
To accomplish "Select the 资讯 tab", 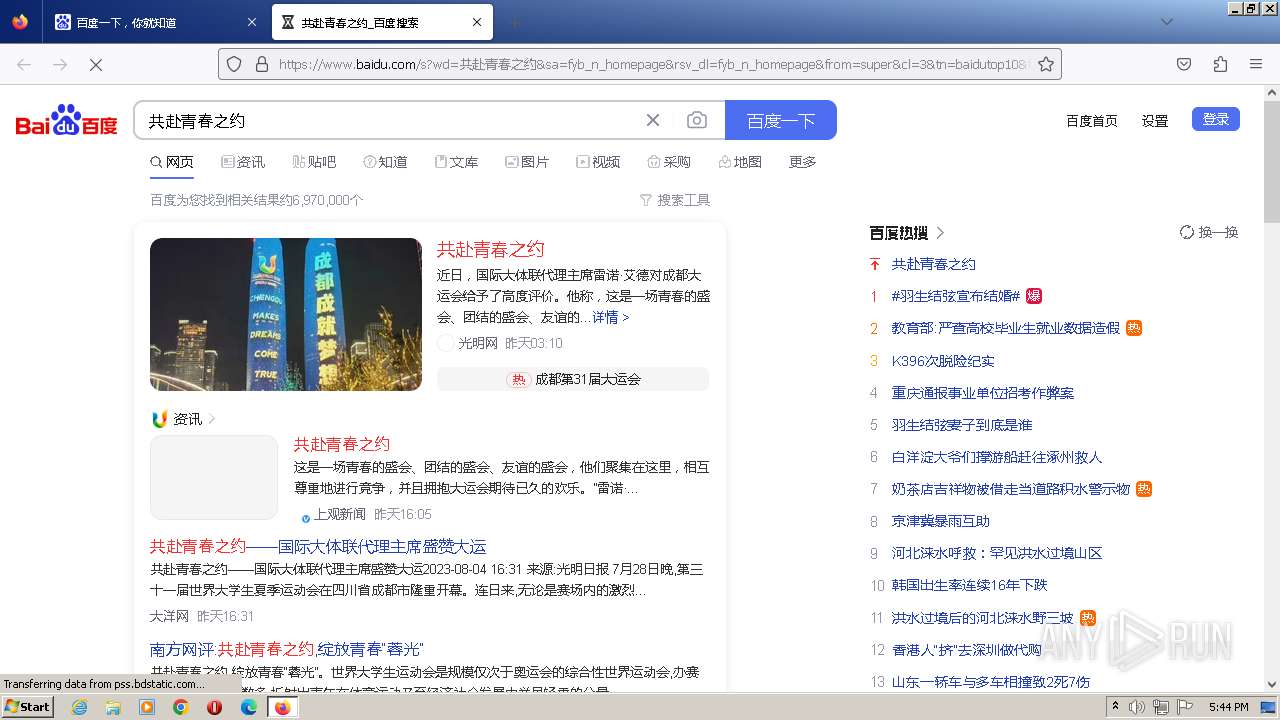I will point(243,162).
